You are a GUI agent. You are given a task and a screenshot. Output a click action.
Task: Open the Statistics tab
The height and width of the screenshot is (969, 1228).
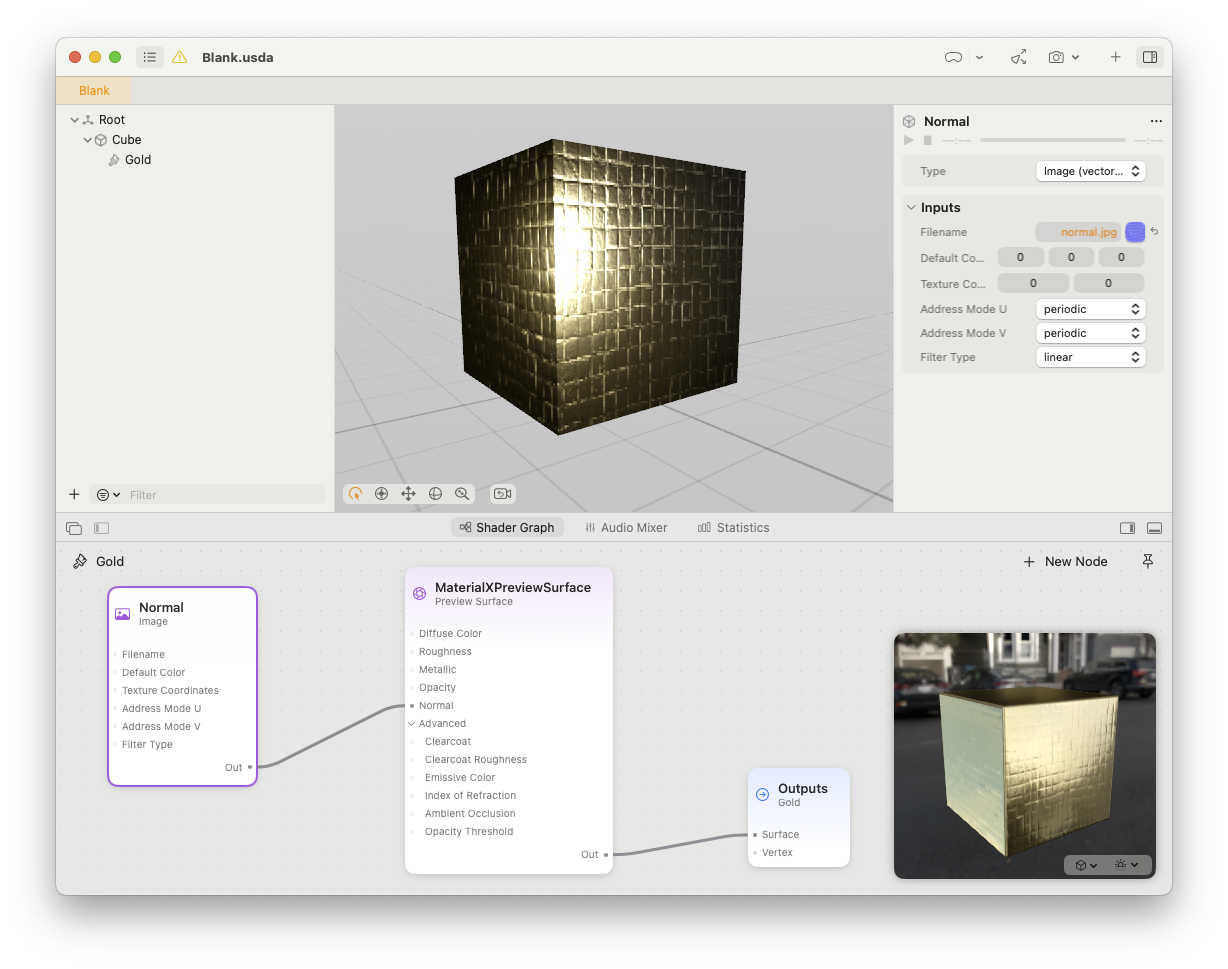(733, 528)
